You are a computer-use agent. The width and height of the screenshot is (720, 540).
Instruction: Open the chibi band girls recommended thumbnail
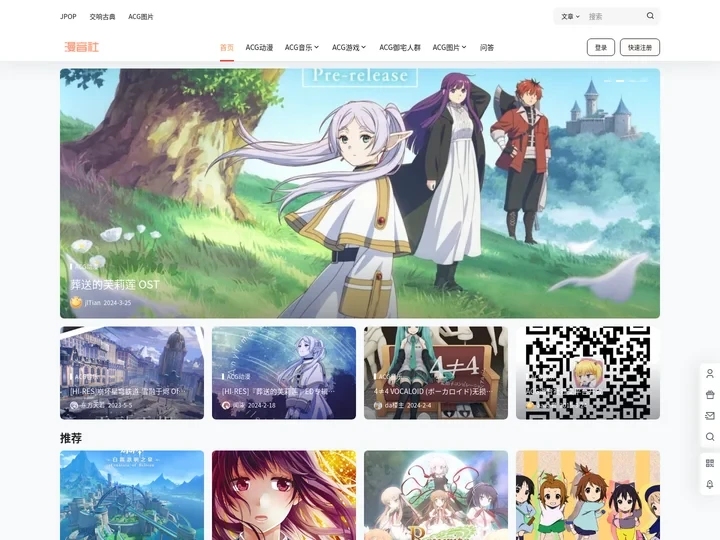point(588,495)
